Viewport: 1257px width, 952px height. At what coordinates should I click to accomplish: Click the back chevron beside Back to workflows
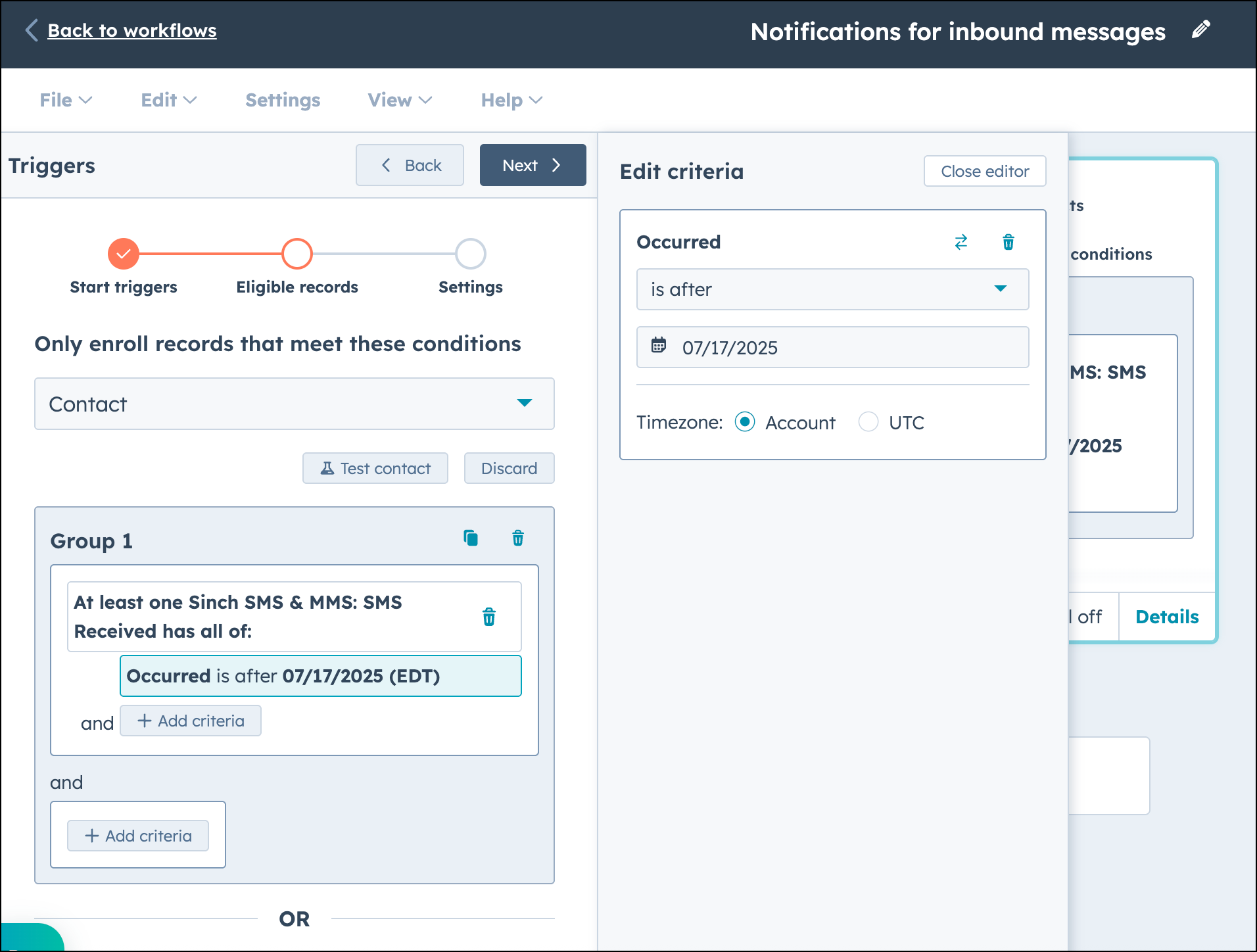tap(32, 30)
